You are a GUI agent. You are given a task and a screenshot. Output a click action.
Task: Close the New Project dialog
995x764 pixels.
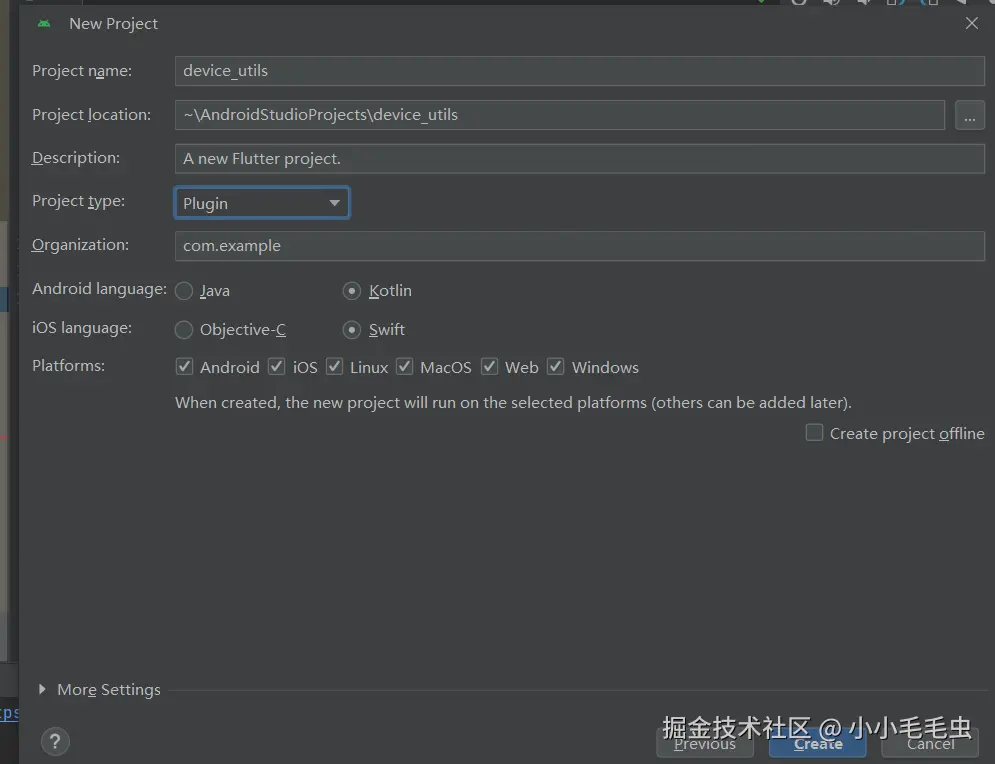pos(972,23)
